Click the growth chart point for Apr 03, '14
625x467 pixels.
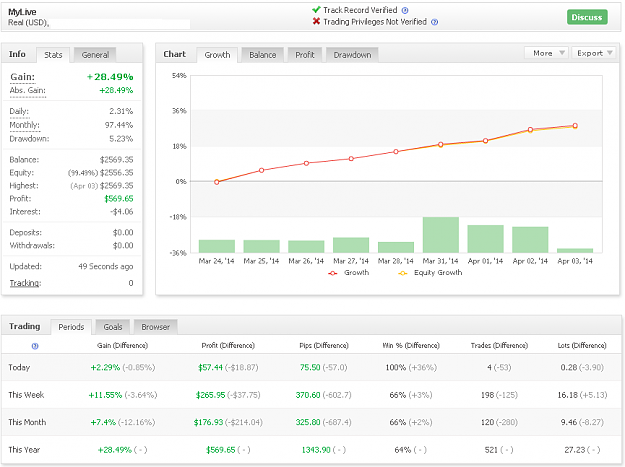pyautogui.click(x=575, y=126)
